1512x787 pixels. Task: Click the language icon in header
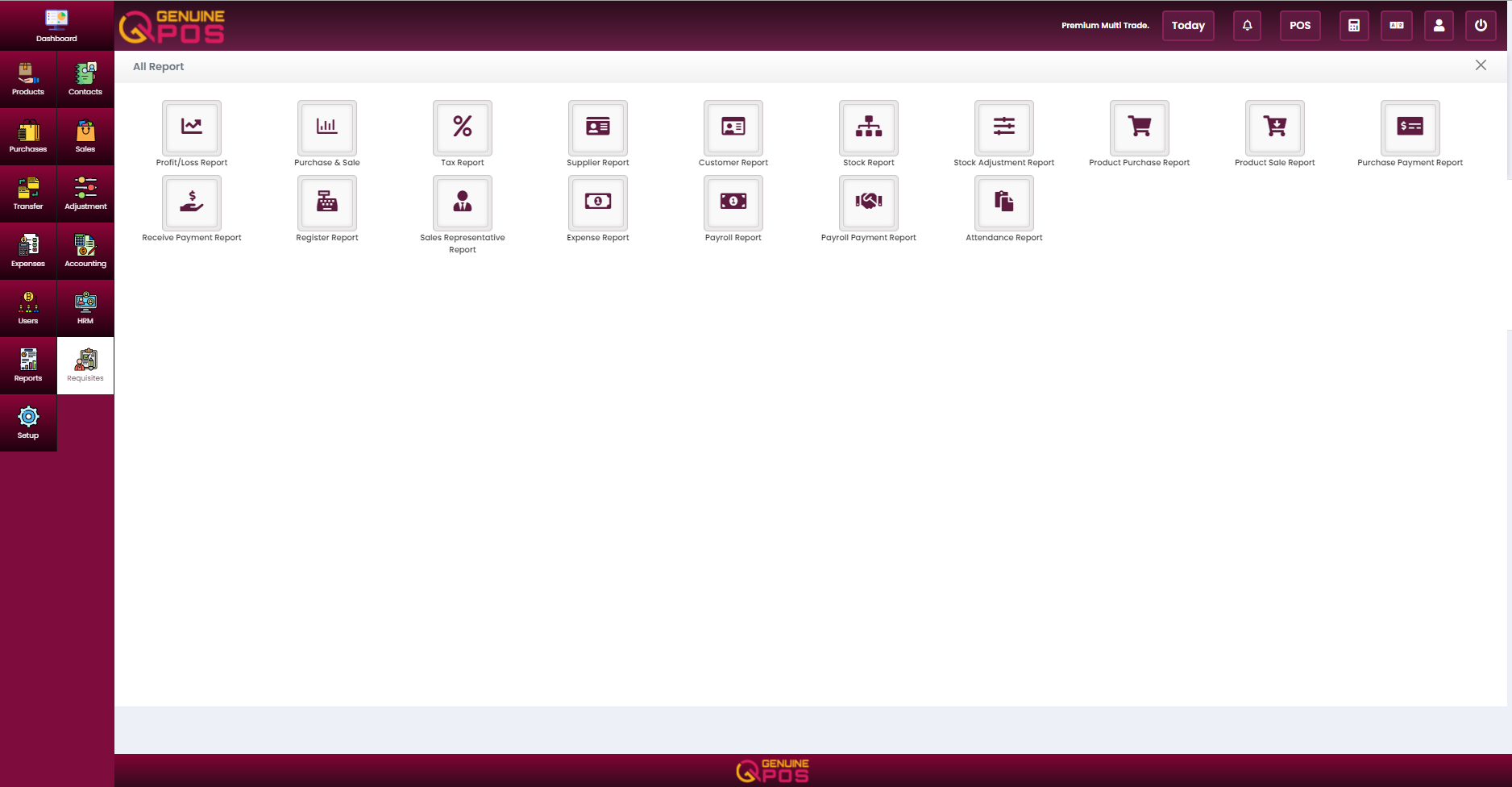click(1397, 26)
